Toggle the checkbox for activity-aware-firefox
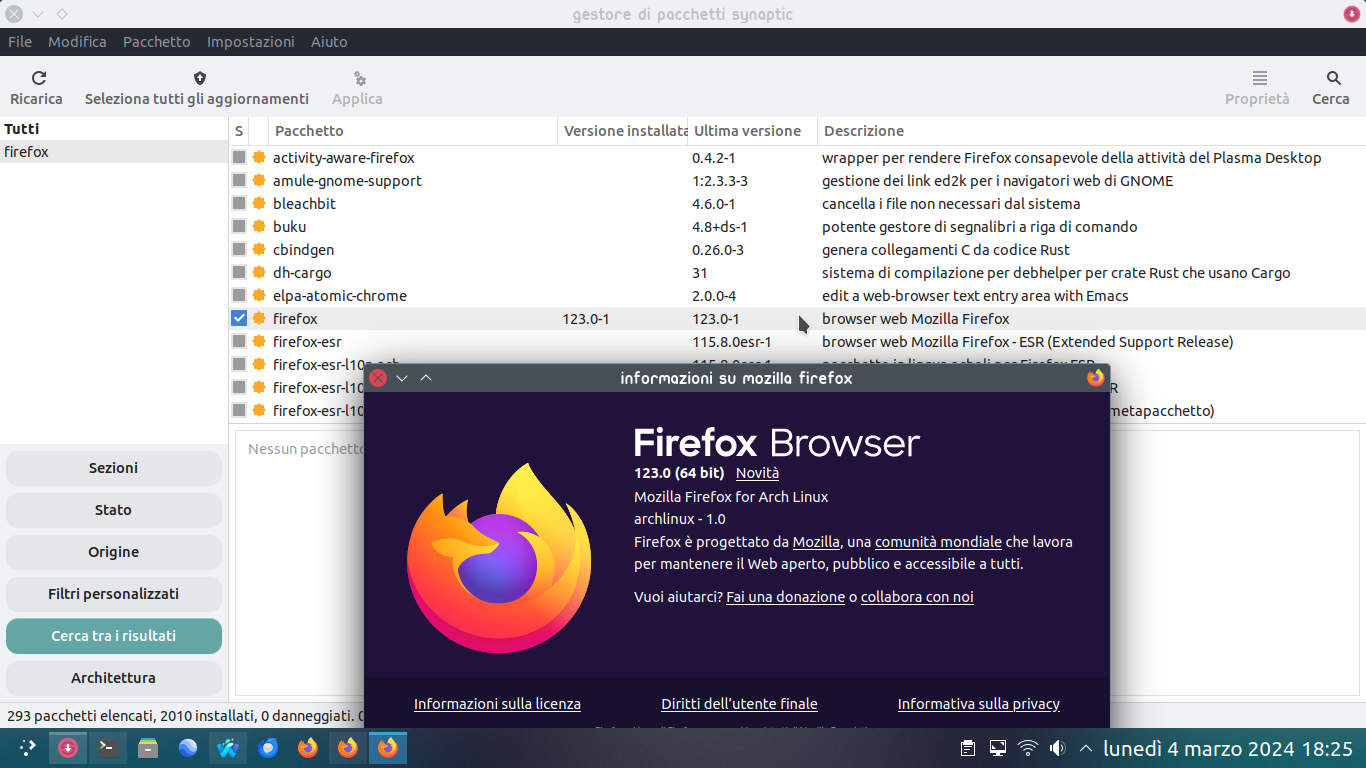This screenshot has height=768, width=1366. pos(239,158)
